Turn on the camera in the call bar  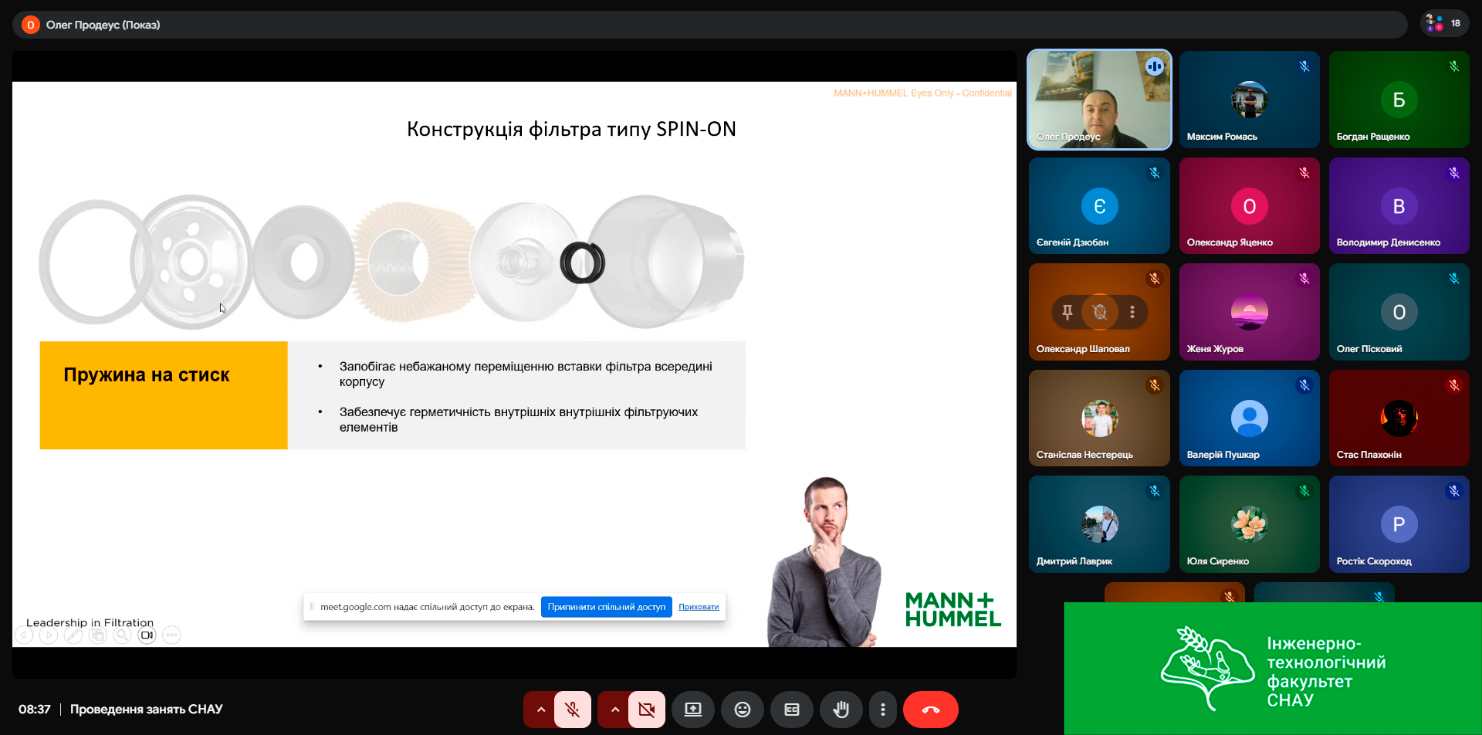point(646,709)
